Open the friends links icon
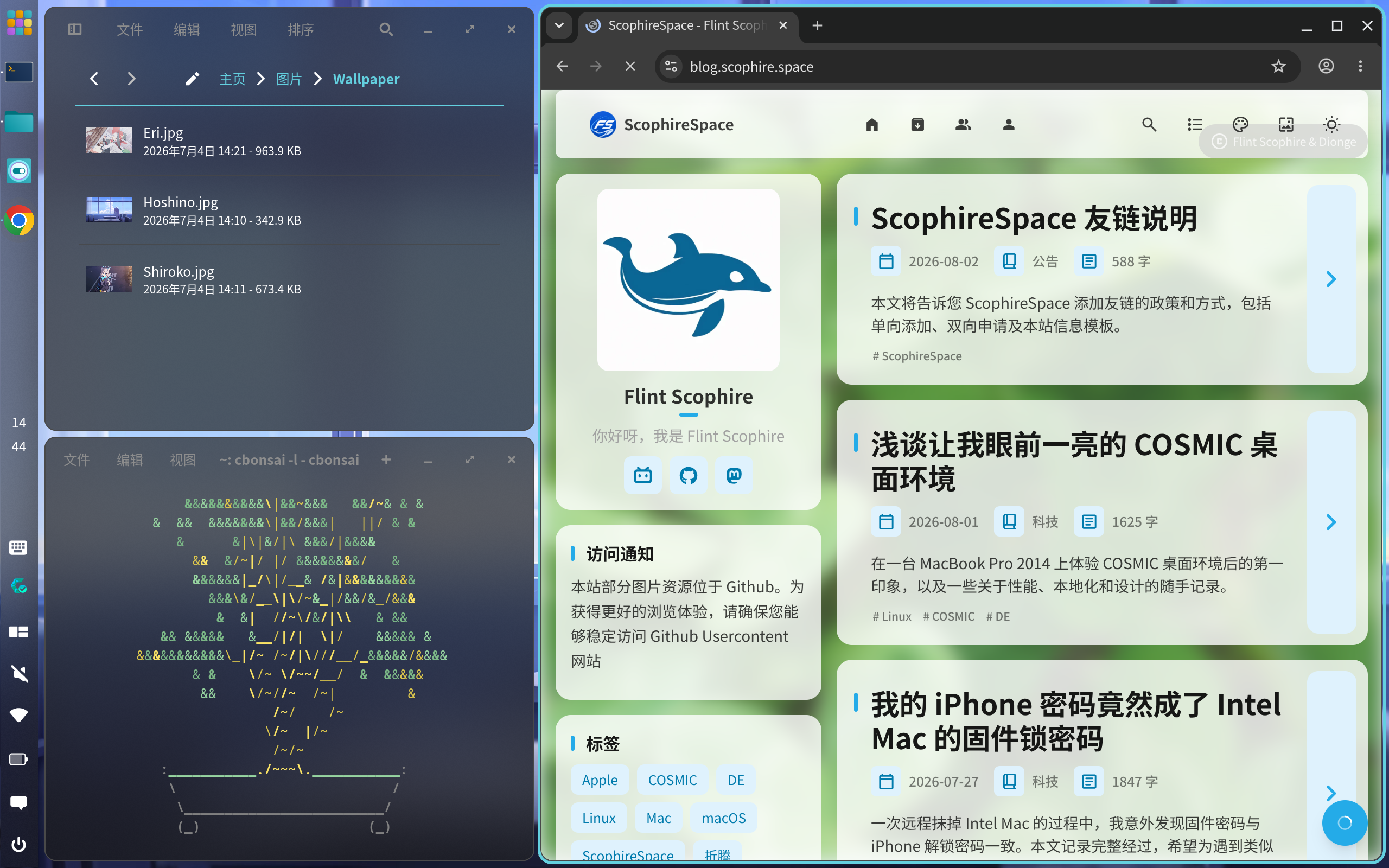Viewport: 1389px width, 868px height. coord(963,125)
